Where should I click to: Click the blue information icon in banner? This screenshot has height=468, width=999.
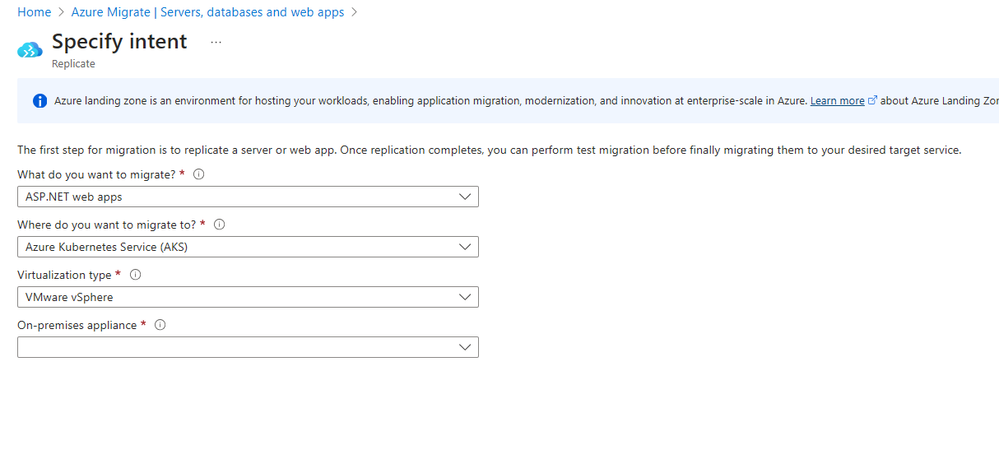click(x=40, y=101)
